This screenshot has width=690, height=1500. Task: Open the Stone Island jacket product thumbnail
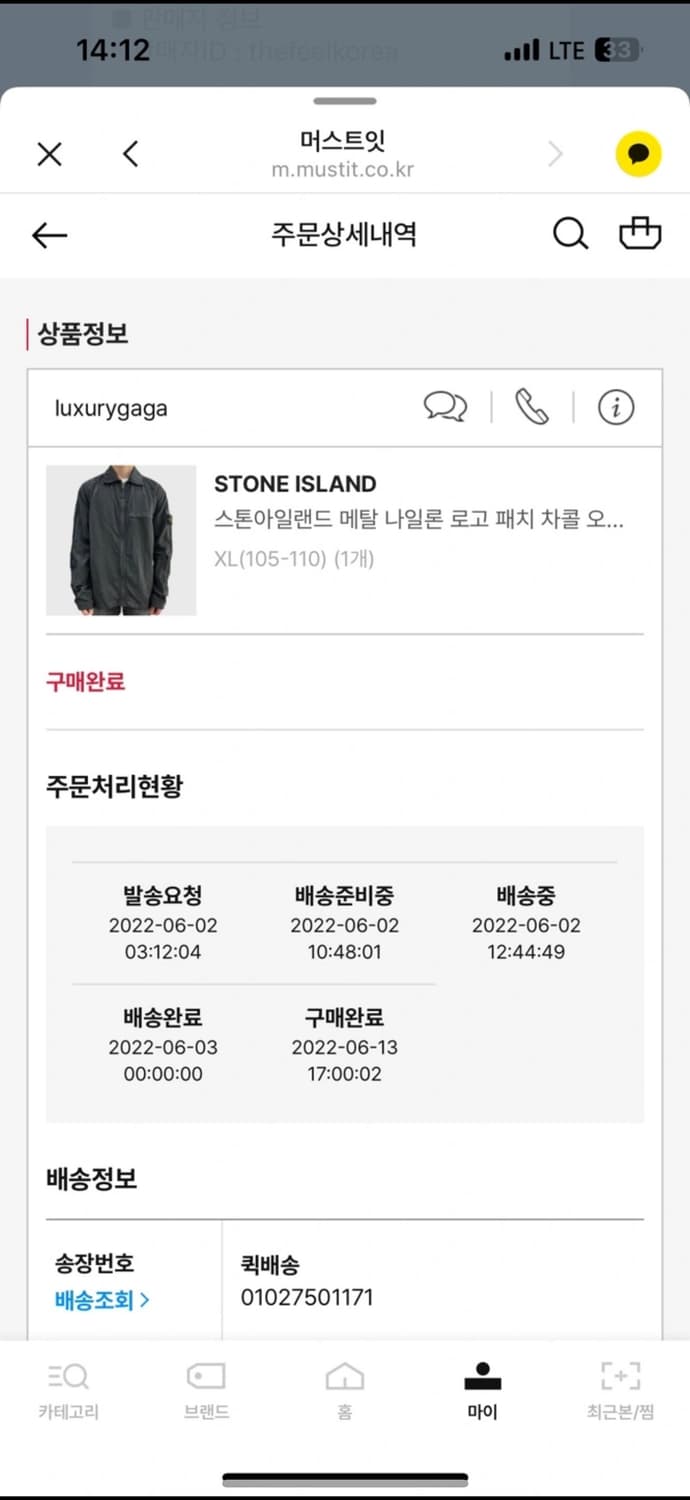coord(120,540)
